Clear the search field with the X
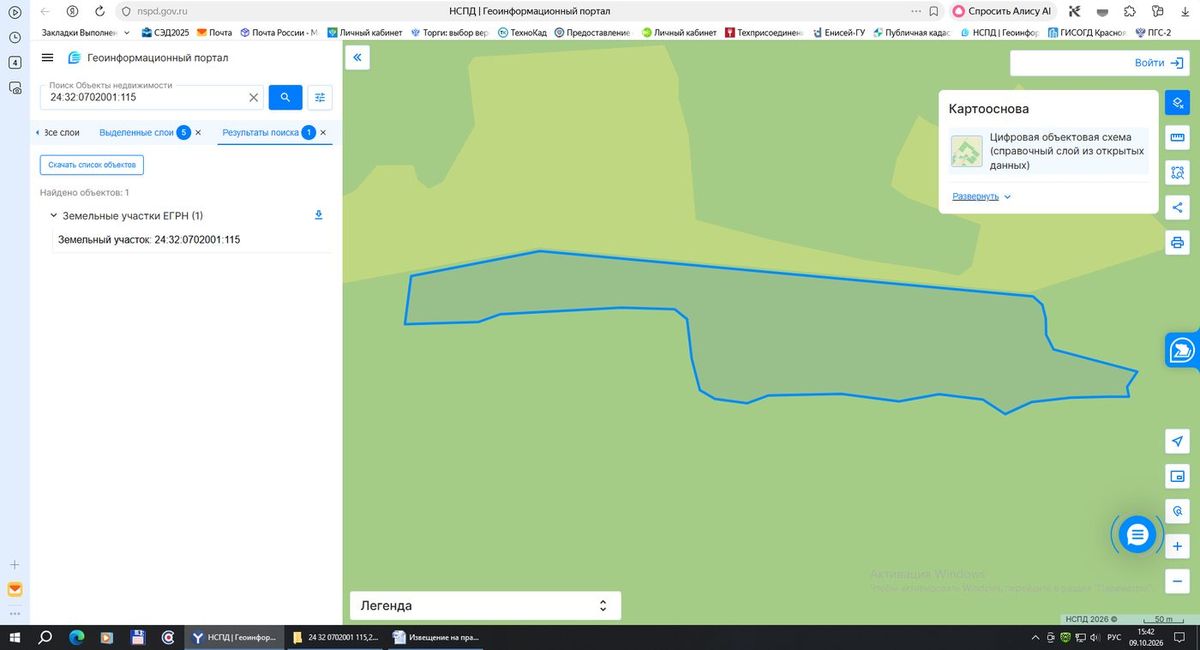This screenshot has width=1200, height=650. 253,98
